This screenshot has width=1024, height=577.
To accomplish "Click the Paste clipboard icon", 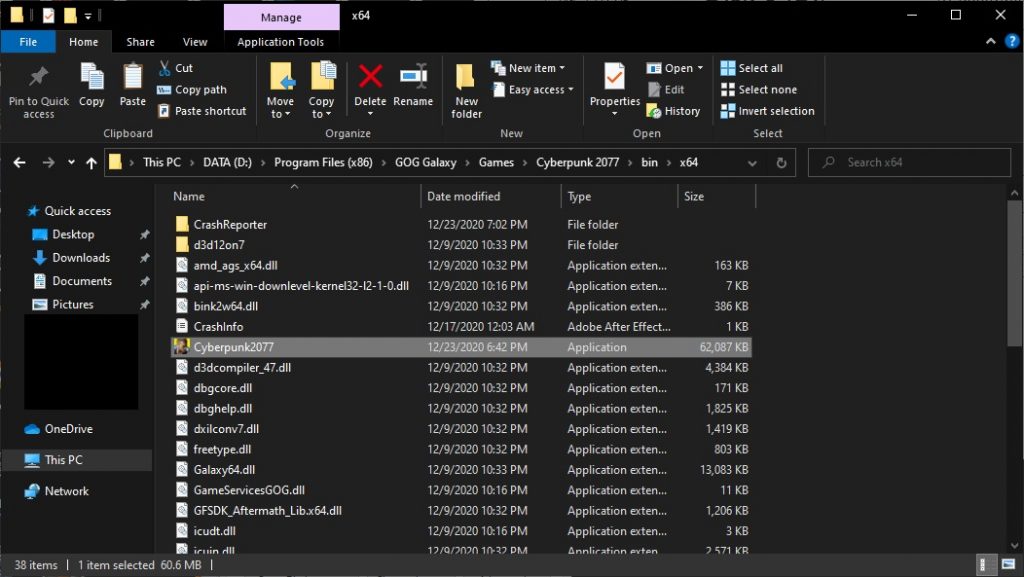I will pos(133,77).
